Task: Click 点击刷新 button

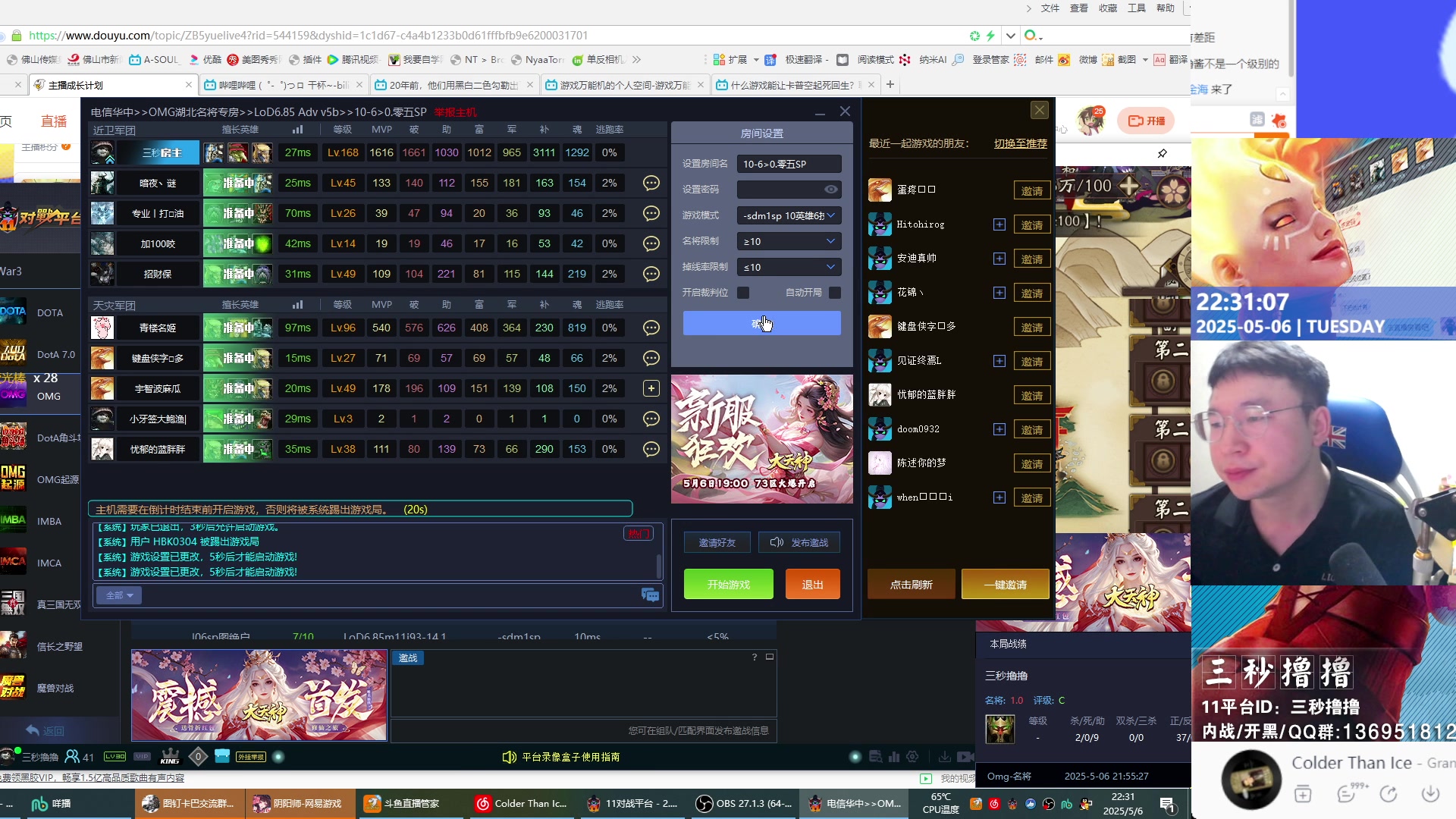Action: coord(912,584)
